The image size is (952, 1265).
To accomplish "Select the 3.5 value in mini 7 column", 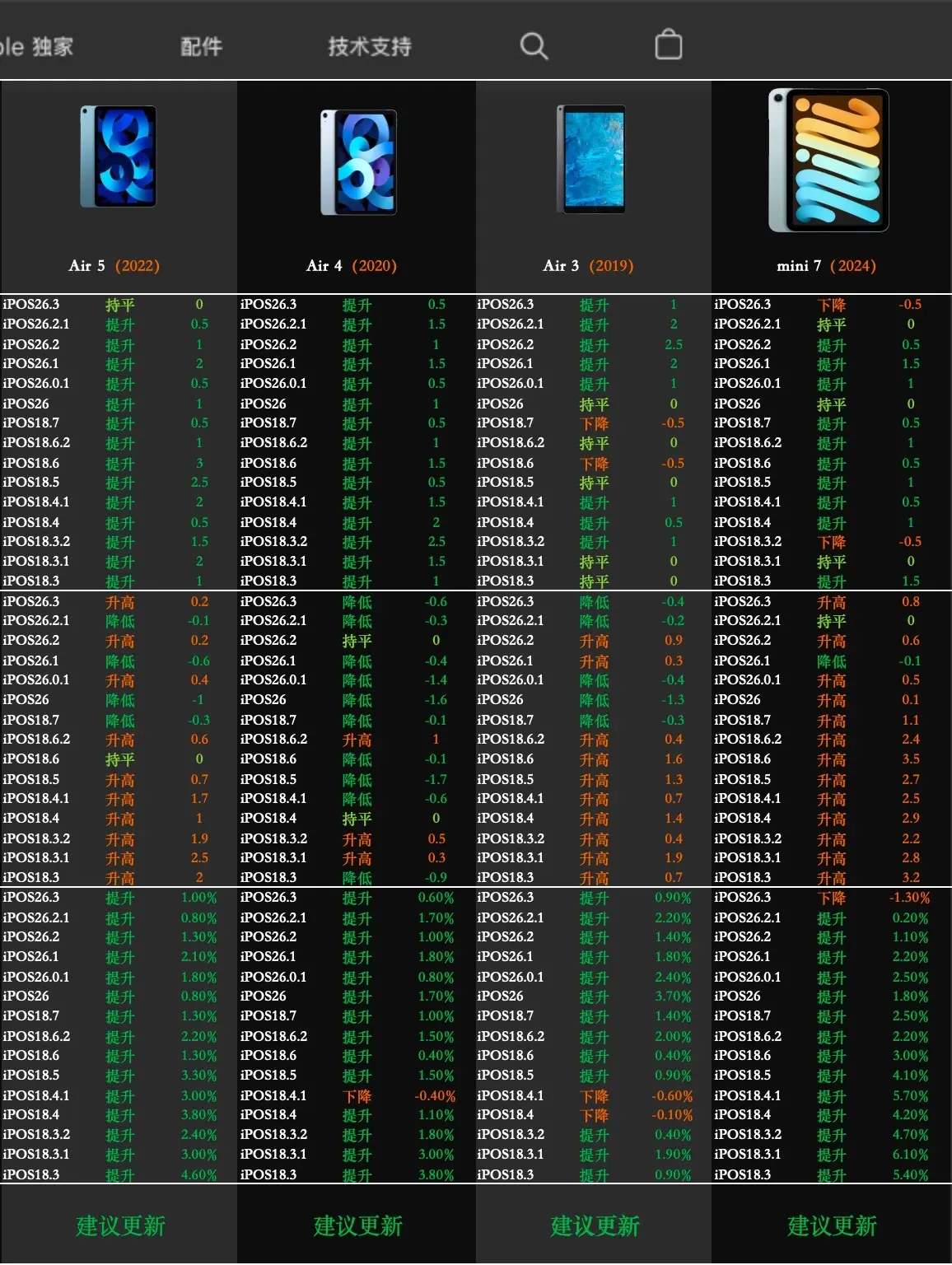I will pyautogui.click(x=911, y=759).
